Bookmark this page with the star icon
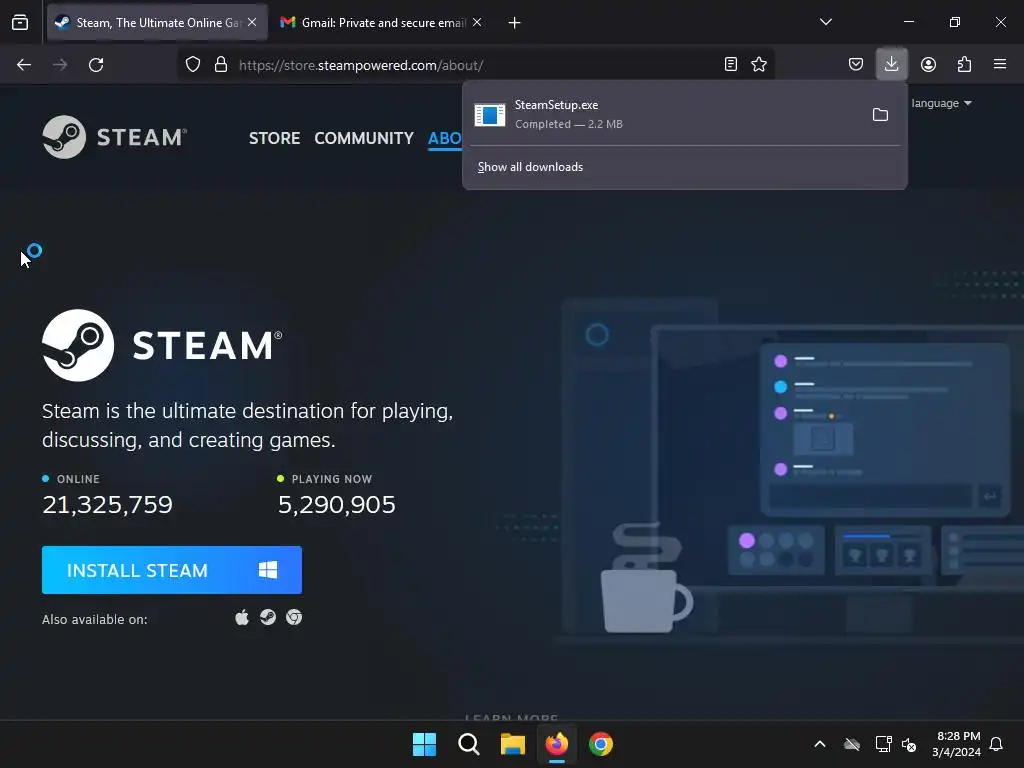This screenshot has height=768, width=1024. (x=759, y=64)
